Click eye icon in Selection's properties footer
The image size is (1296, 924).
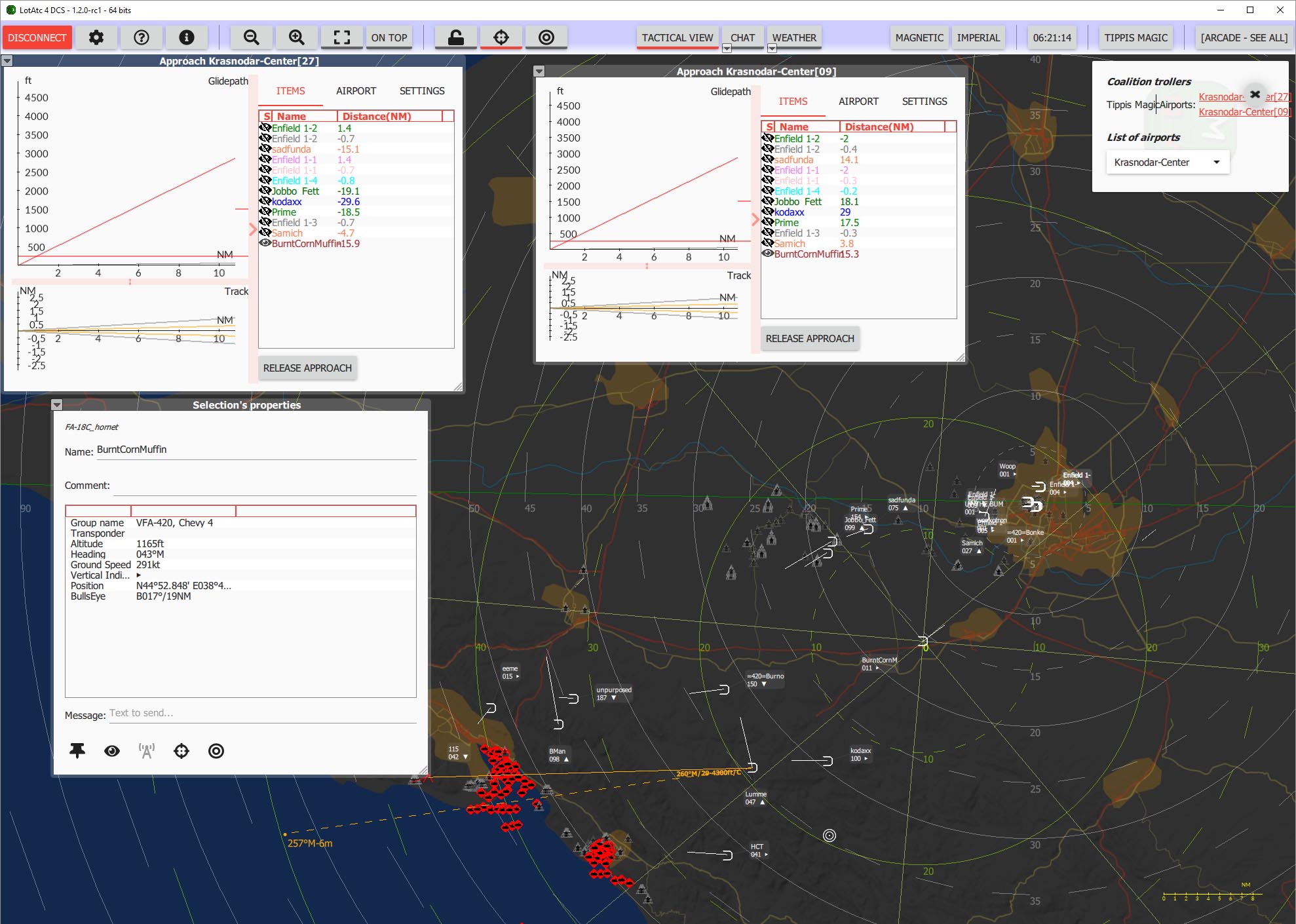[x=112, y=751]
